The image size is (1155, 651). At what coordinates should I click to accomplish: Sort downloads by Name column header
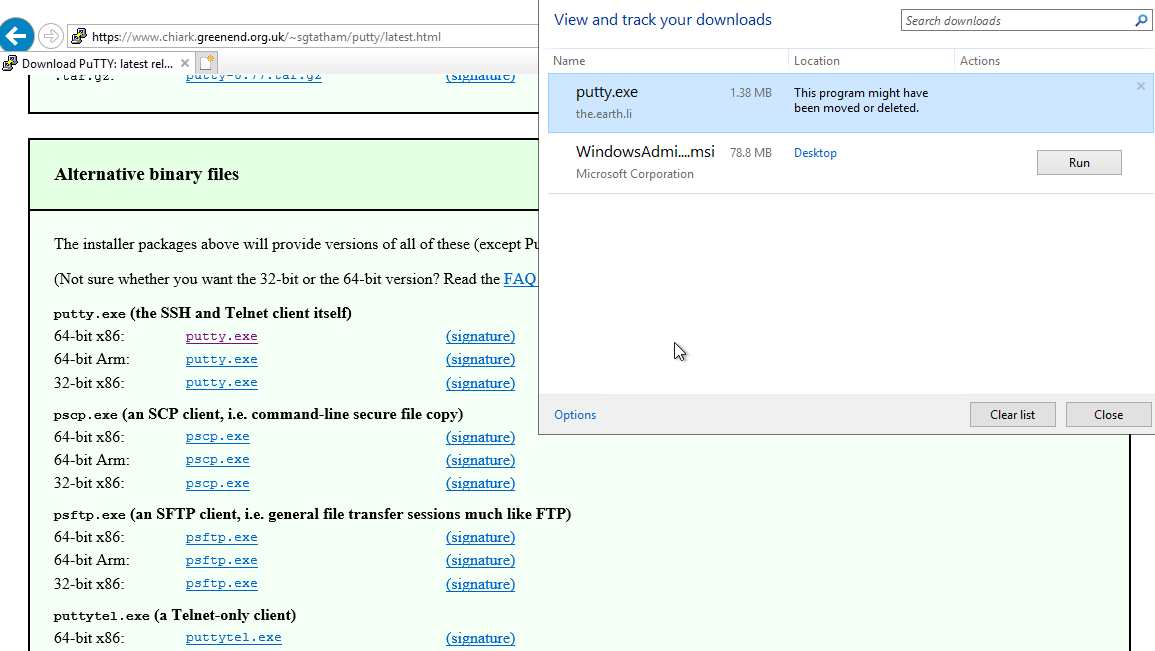[x=569, y=61]
